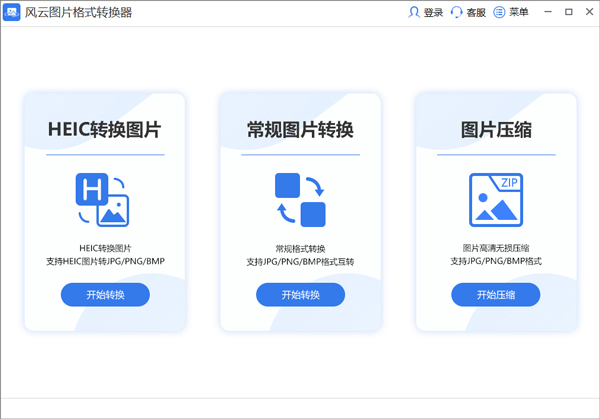Screen dimensions: 600x419
Task: Maximize the application window
Action: (x=569, y=12)
